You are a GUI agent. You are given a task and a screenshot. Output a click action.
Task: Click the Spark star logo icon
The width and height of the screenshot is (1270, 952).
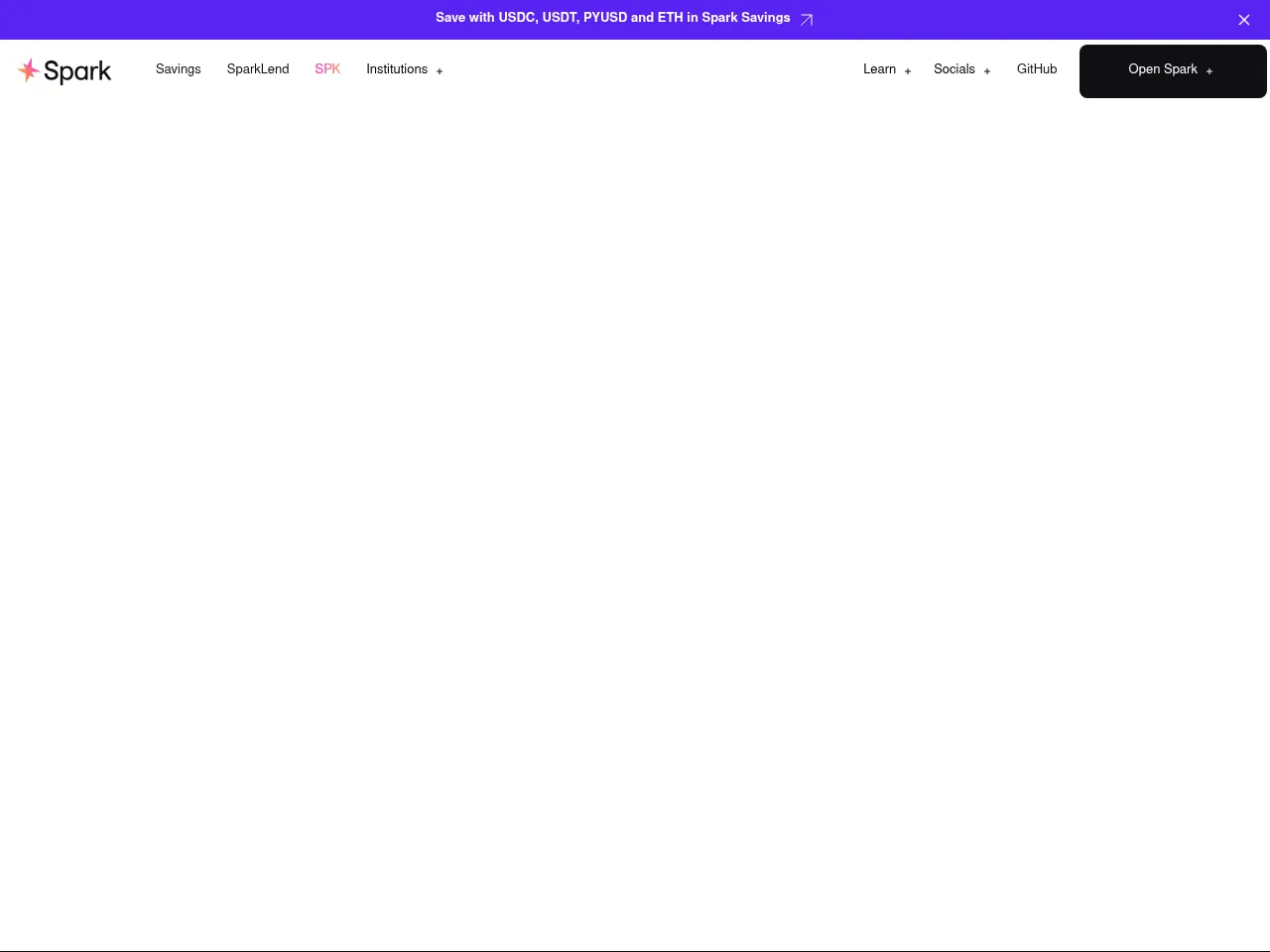click(29, 70)
